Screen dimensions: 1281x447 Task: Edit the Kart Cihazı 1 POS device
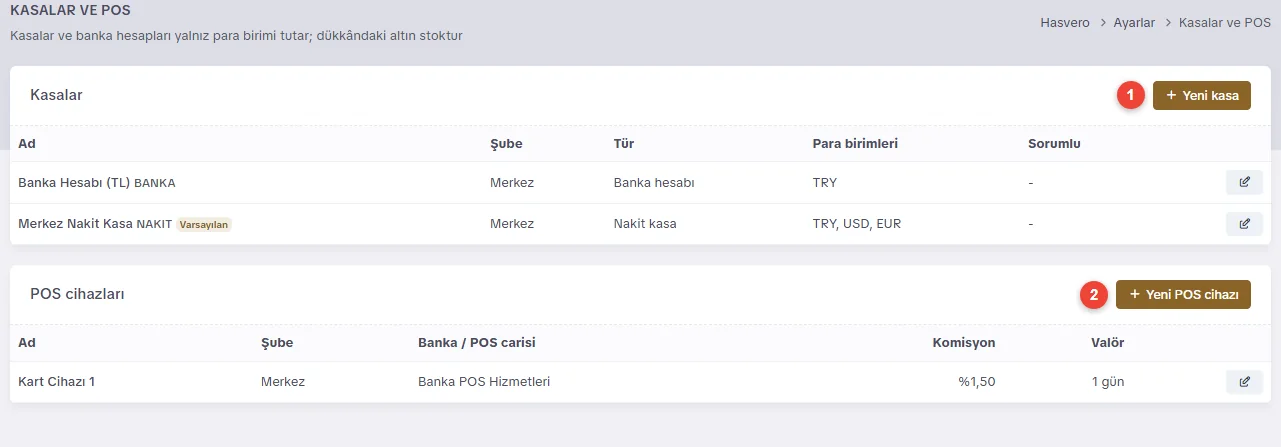1244,382
